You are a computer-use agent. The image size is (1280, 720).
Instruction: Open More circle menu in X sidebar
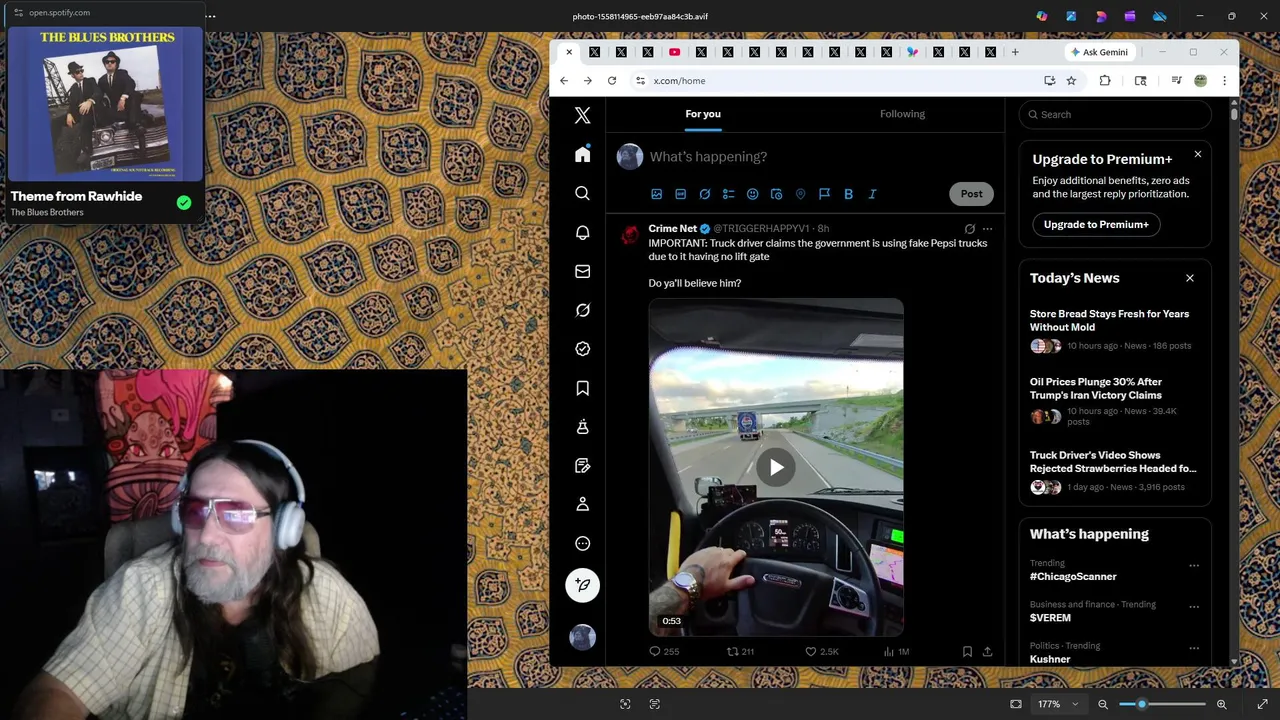pyautogui.click(x=582, y=544)
